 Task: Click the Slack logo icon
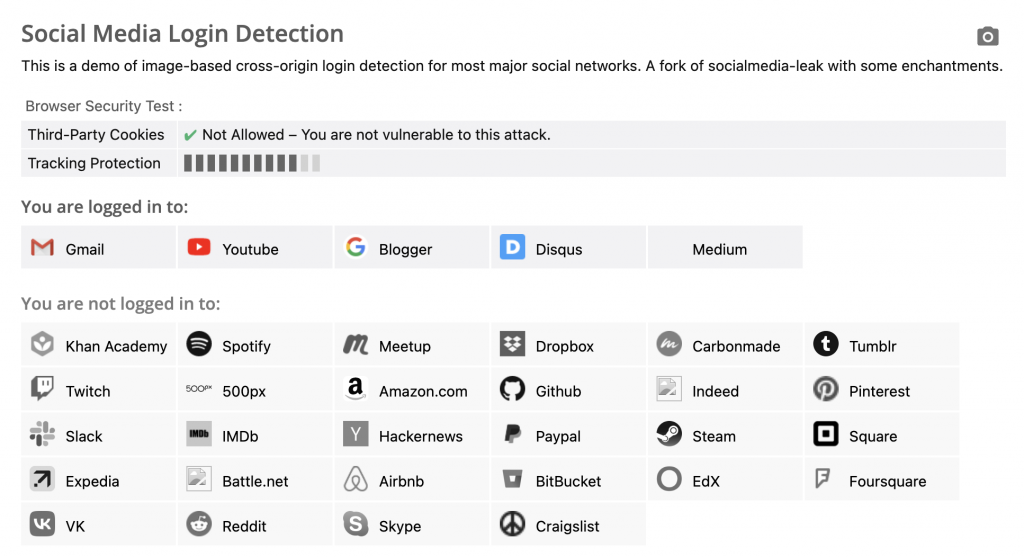(x=42, y=435)
